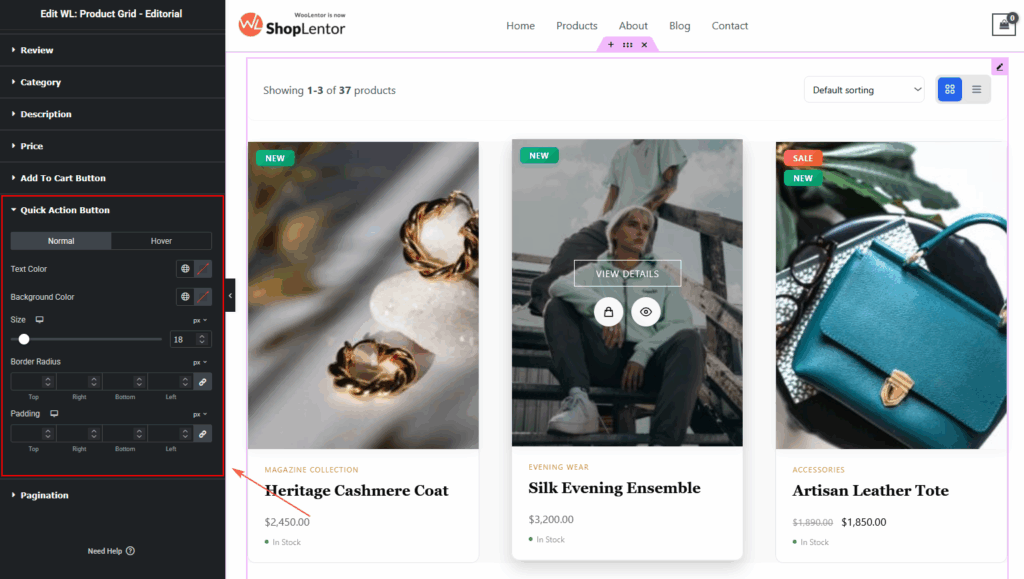
Task: Click the quick view eye icon
Action: coord(645,312)
